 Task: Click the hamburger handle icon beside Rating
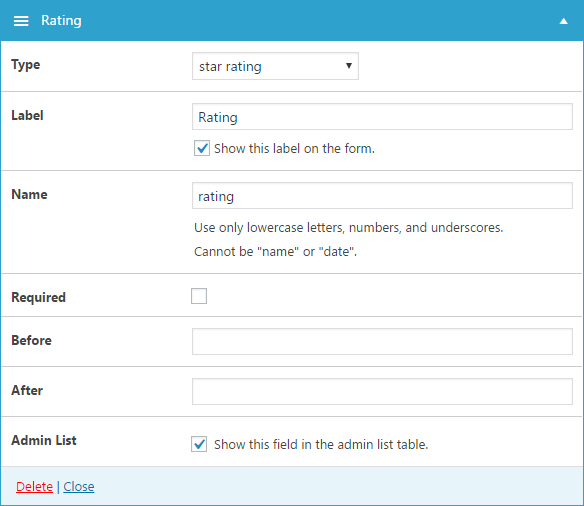coord(21,21)
